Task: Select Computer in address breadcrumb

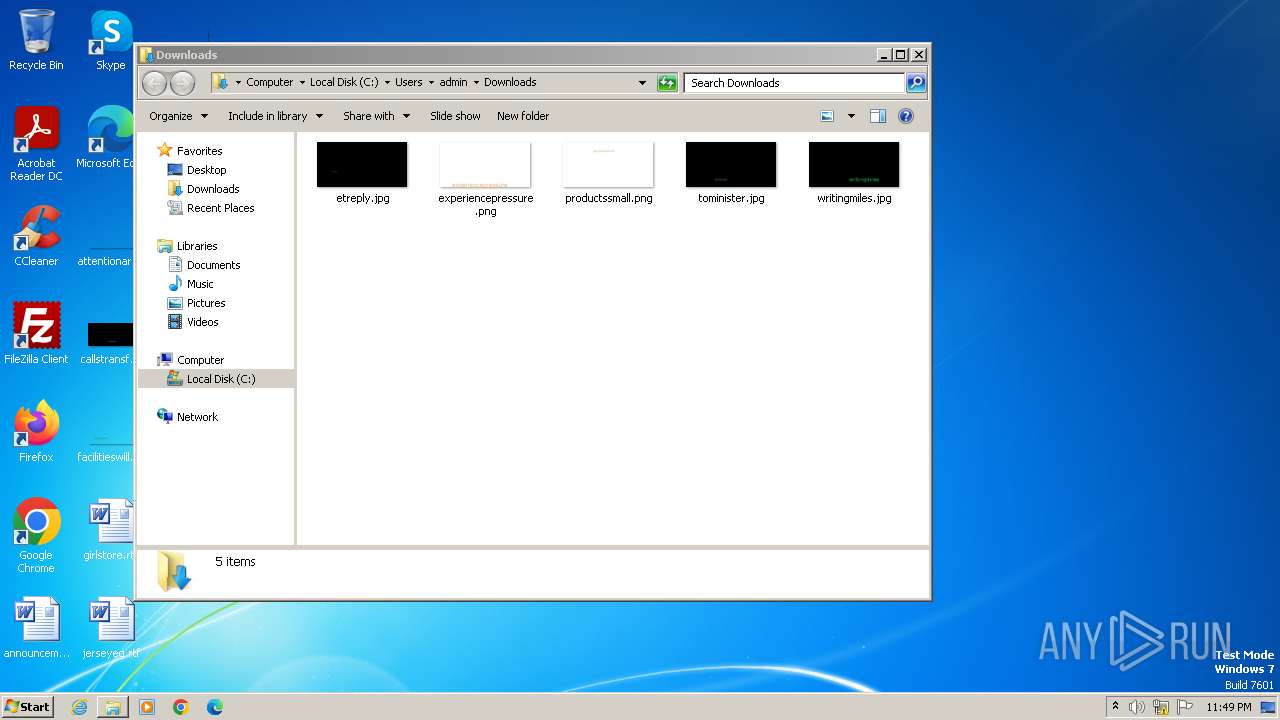Action: [x=270, y=83]
